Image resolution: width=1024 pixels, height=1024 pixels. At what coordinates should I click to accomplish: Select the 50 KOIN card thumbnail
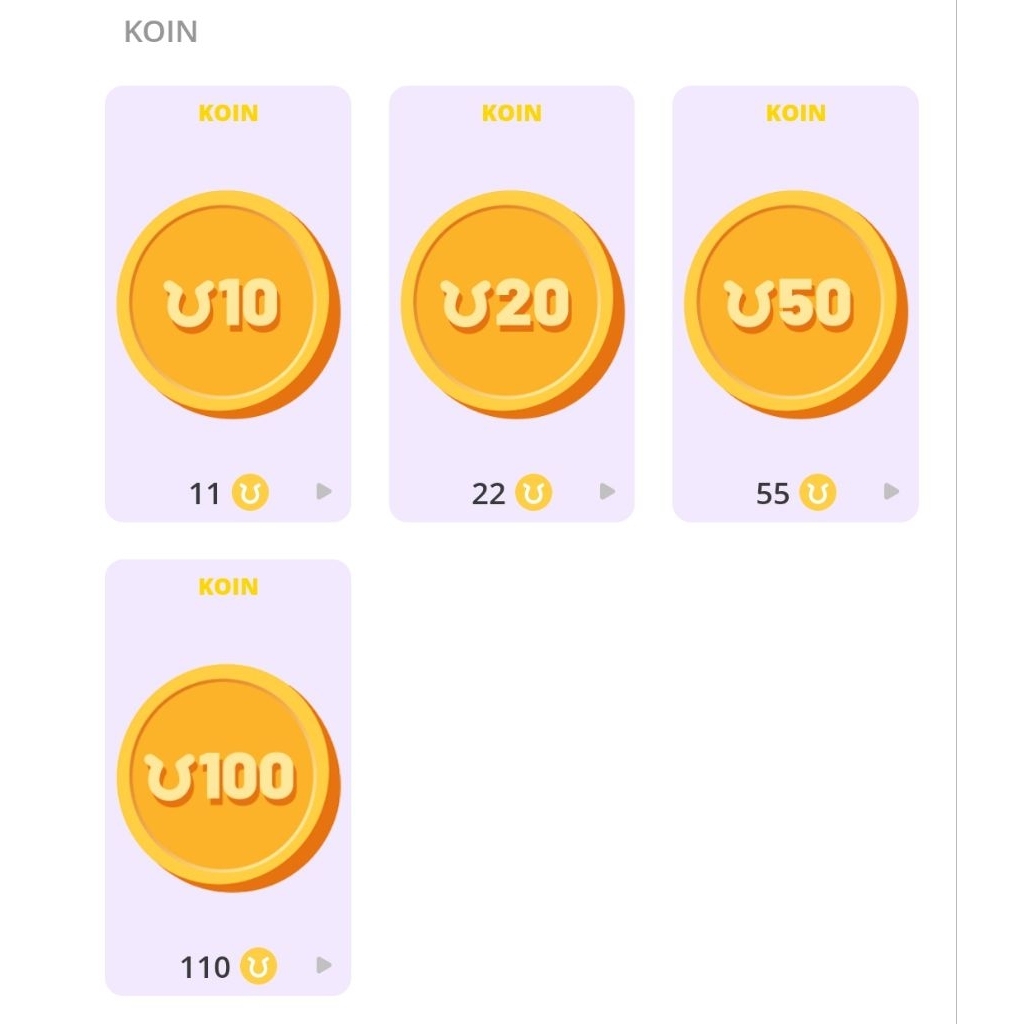(x=794, y=300)
